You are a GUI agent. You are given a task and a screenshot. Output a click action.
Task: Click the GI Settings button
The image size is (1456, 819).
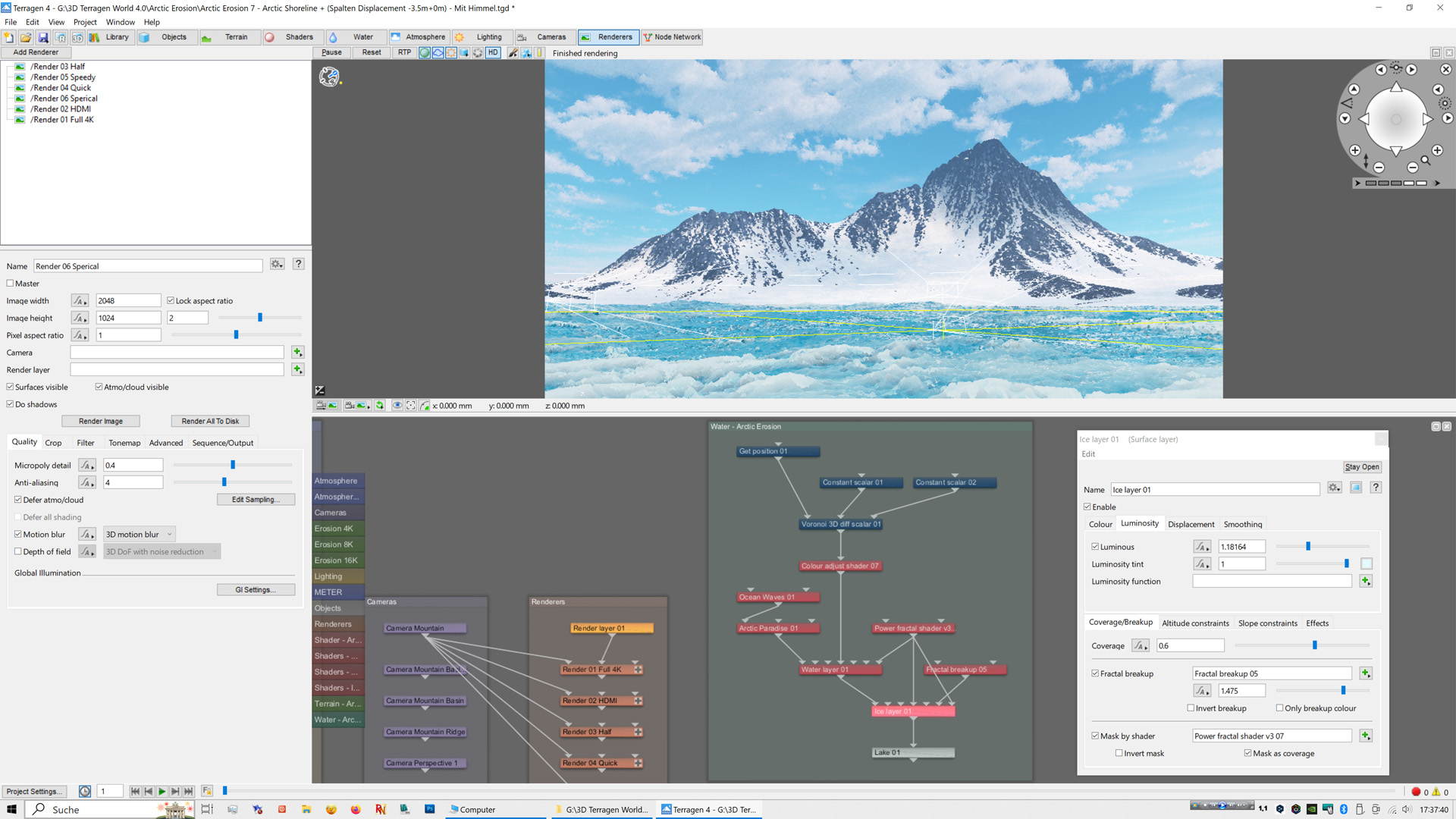tap(254, 589)
